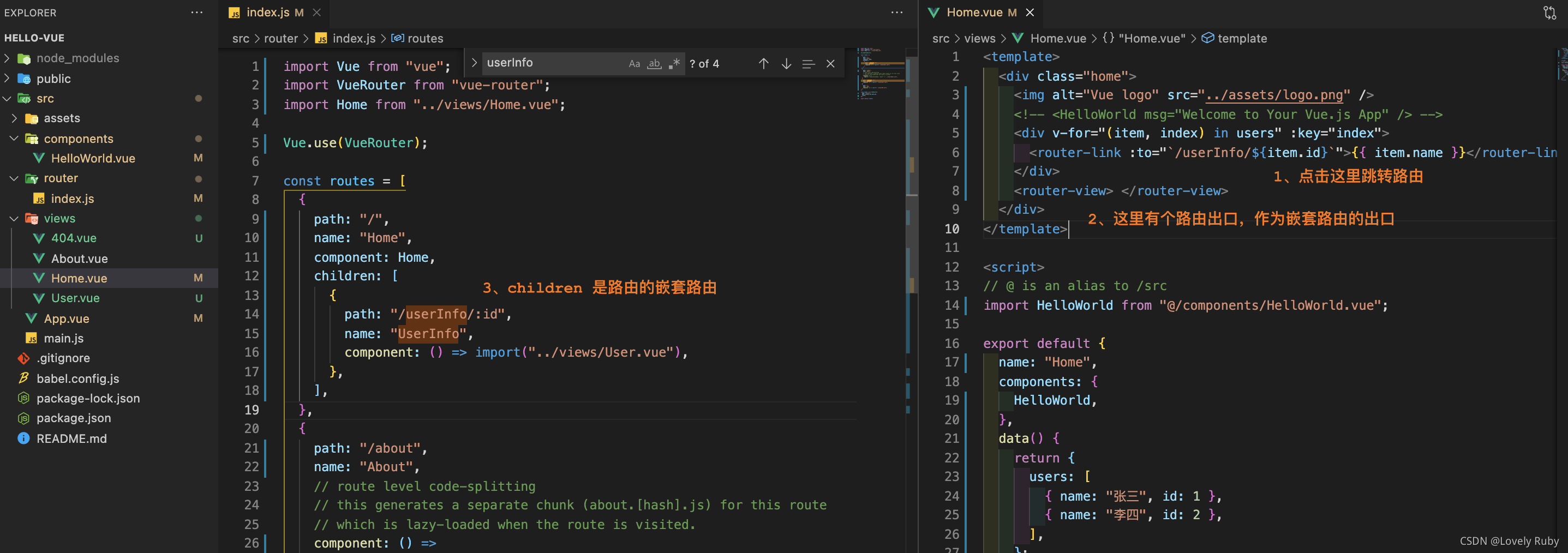Toggle Find in Selection icon
The height and width of the screenshot is (553, 1568).
(x=809, y=63)
